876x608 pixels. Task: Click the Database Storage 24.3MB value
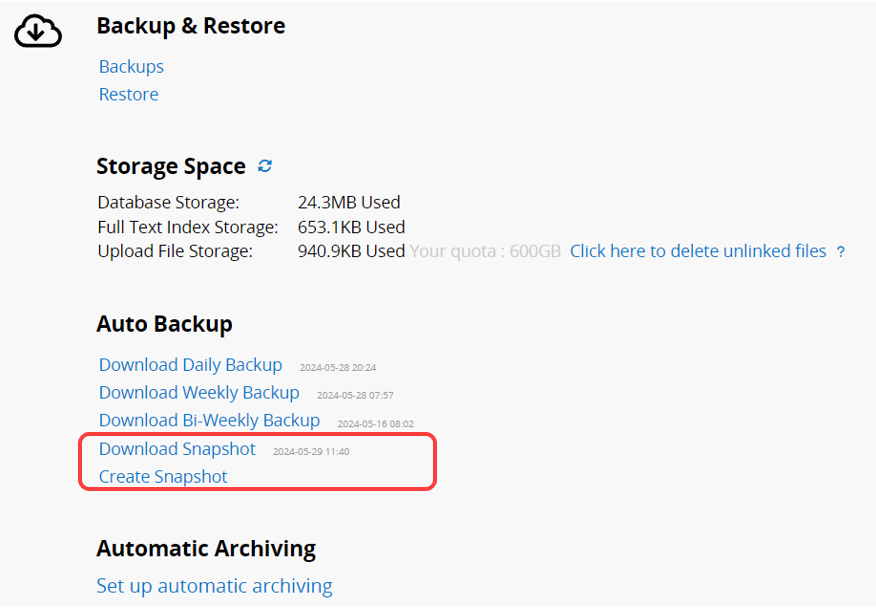(x=349, y=203)
